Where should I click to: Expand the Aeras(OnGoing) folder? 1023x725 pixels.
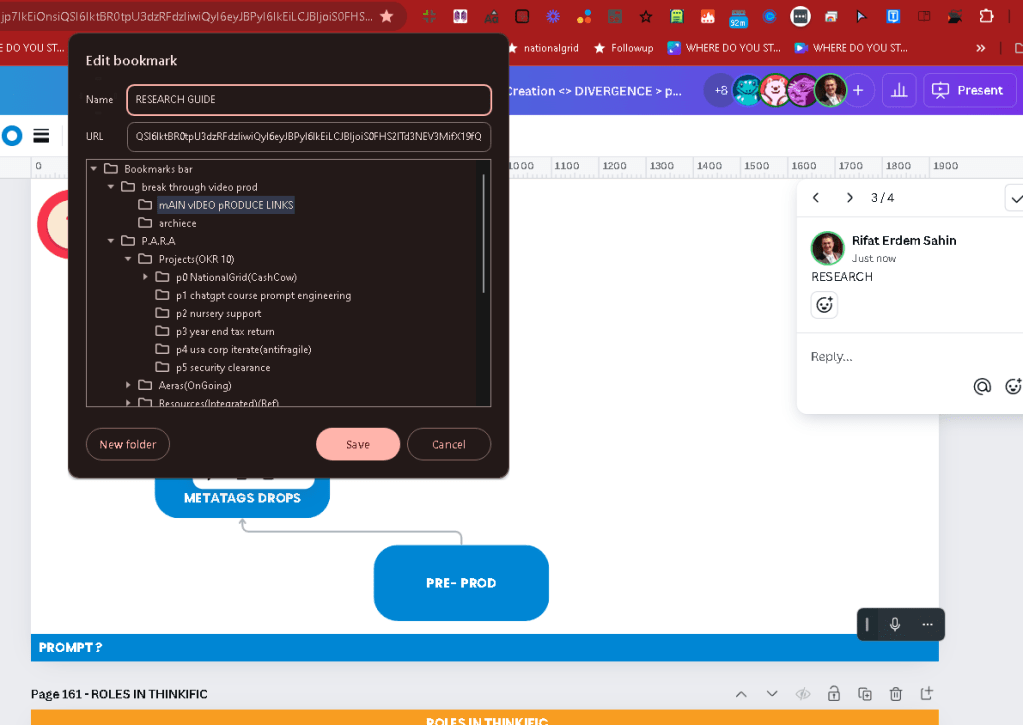pyautogui.click(x=128, y=386)
